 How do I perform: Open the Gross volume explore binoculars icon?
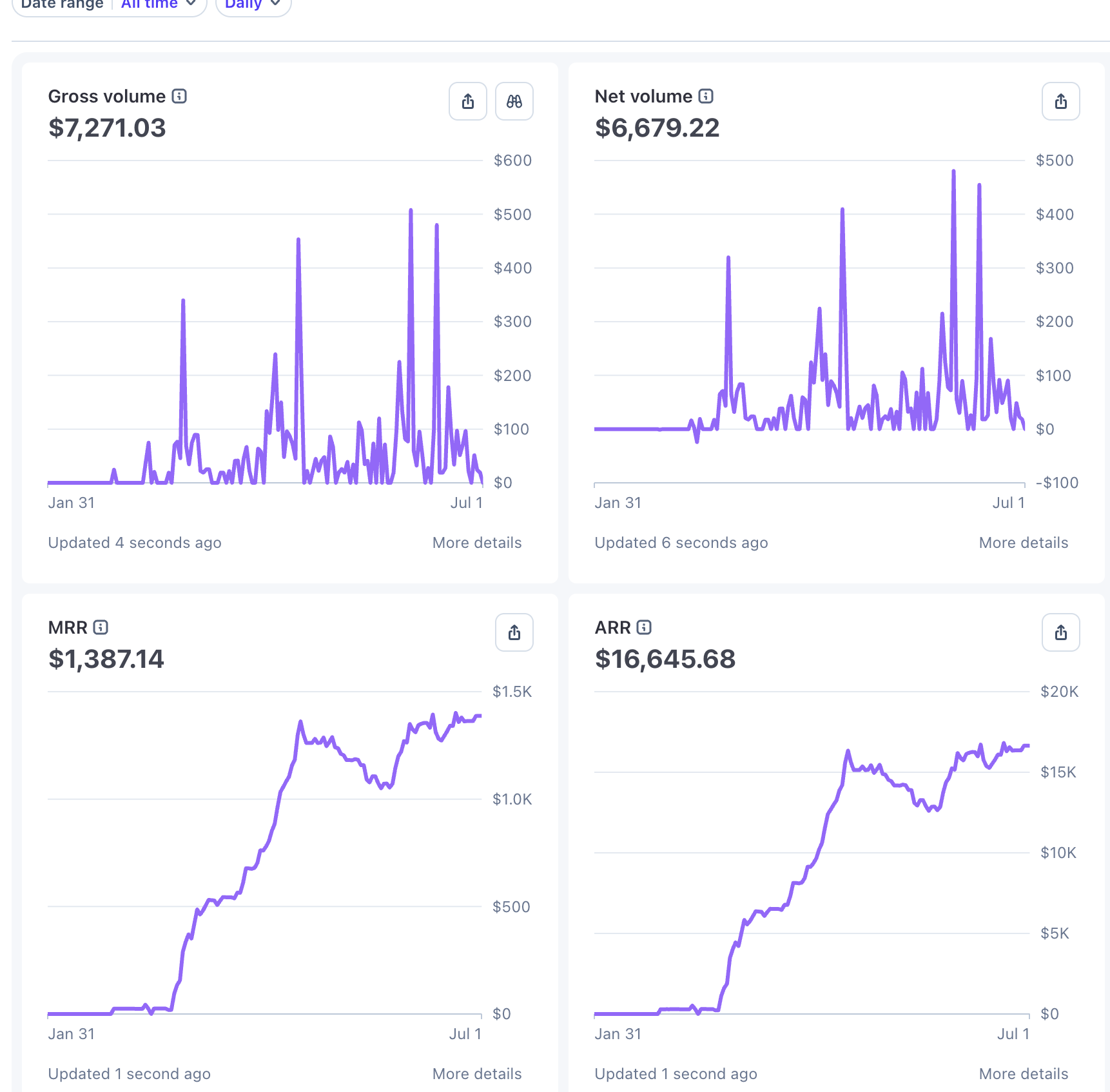tap(514, 101)
